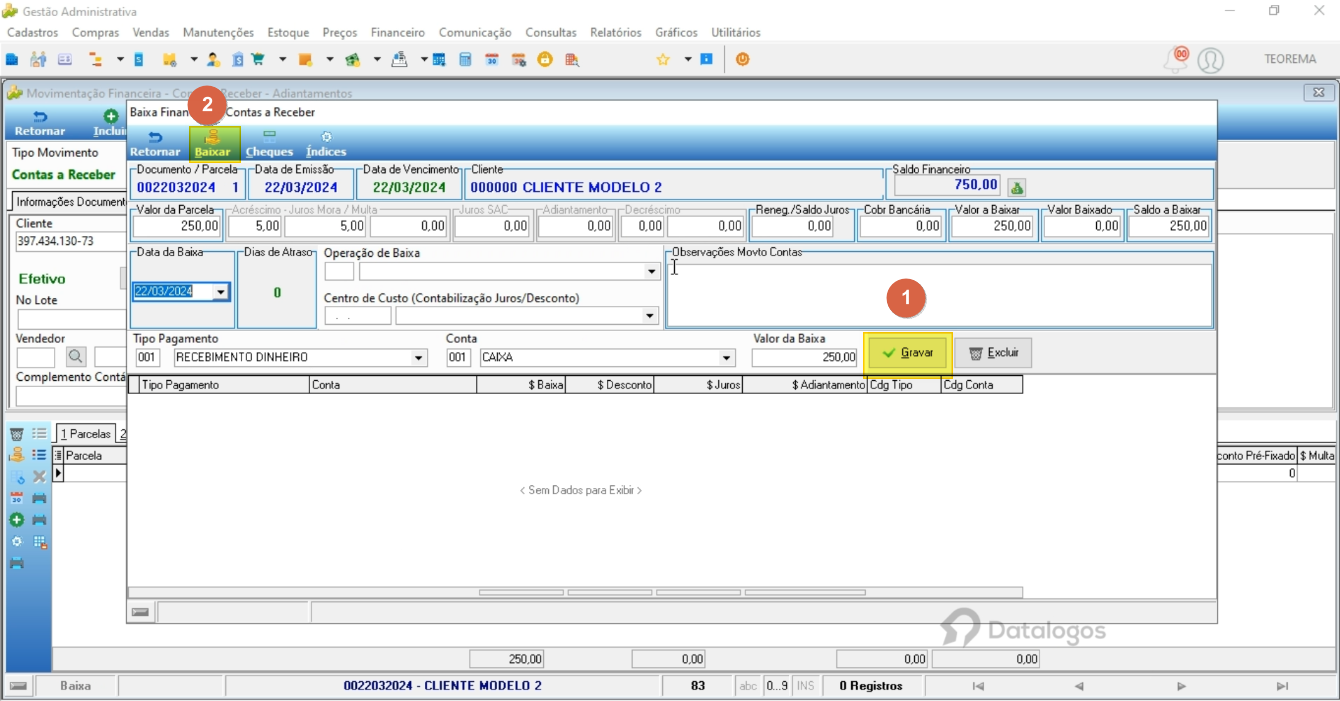Viewport: 1340px width, 701px height.
Task: Click the shopping cart icon in the main toolbar
Action: pos(257,60)
